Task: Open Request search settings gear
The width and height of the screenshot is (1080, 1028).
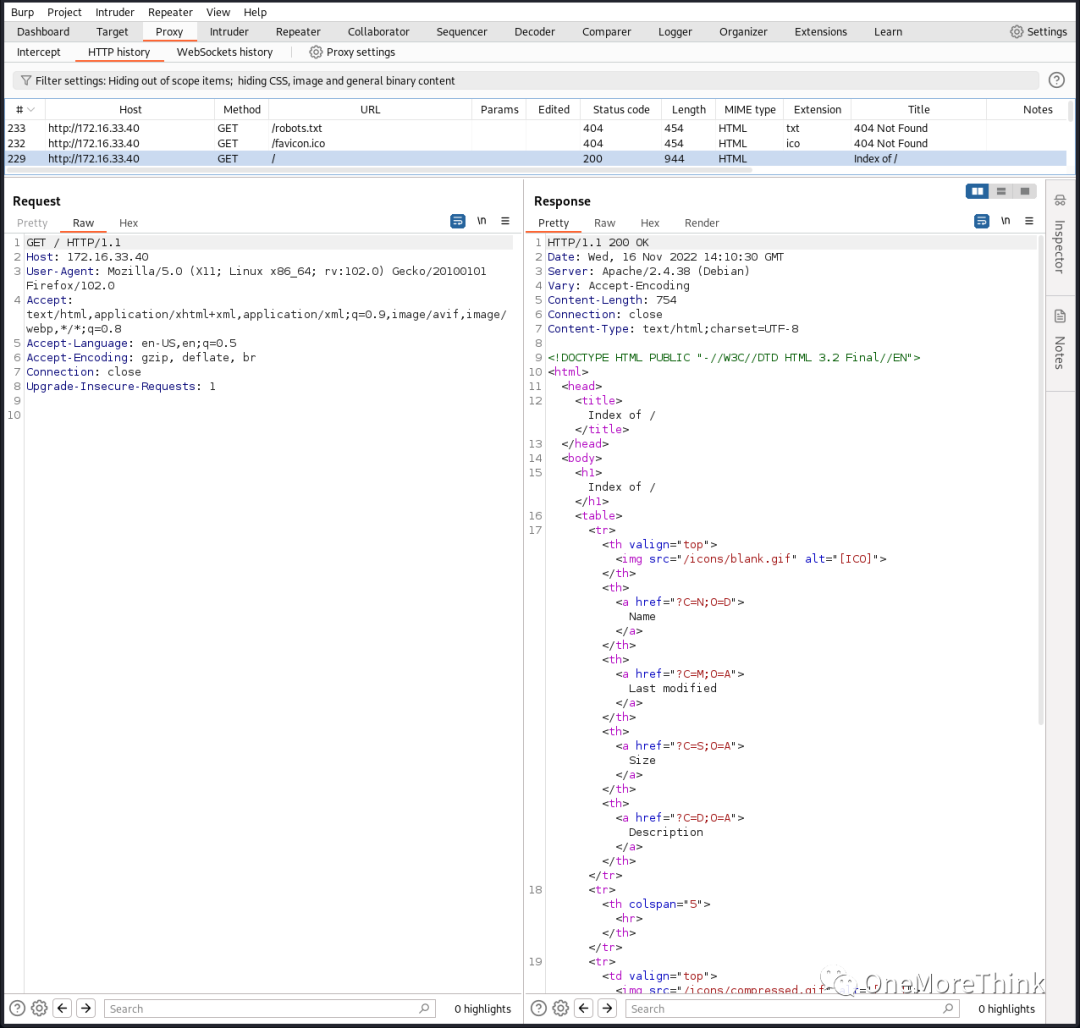Action: [x=39, y=1008]
